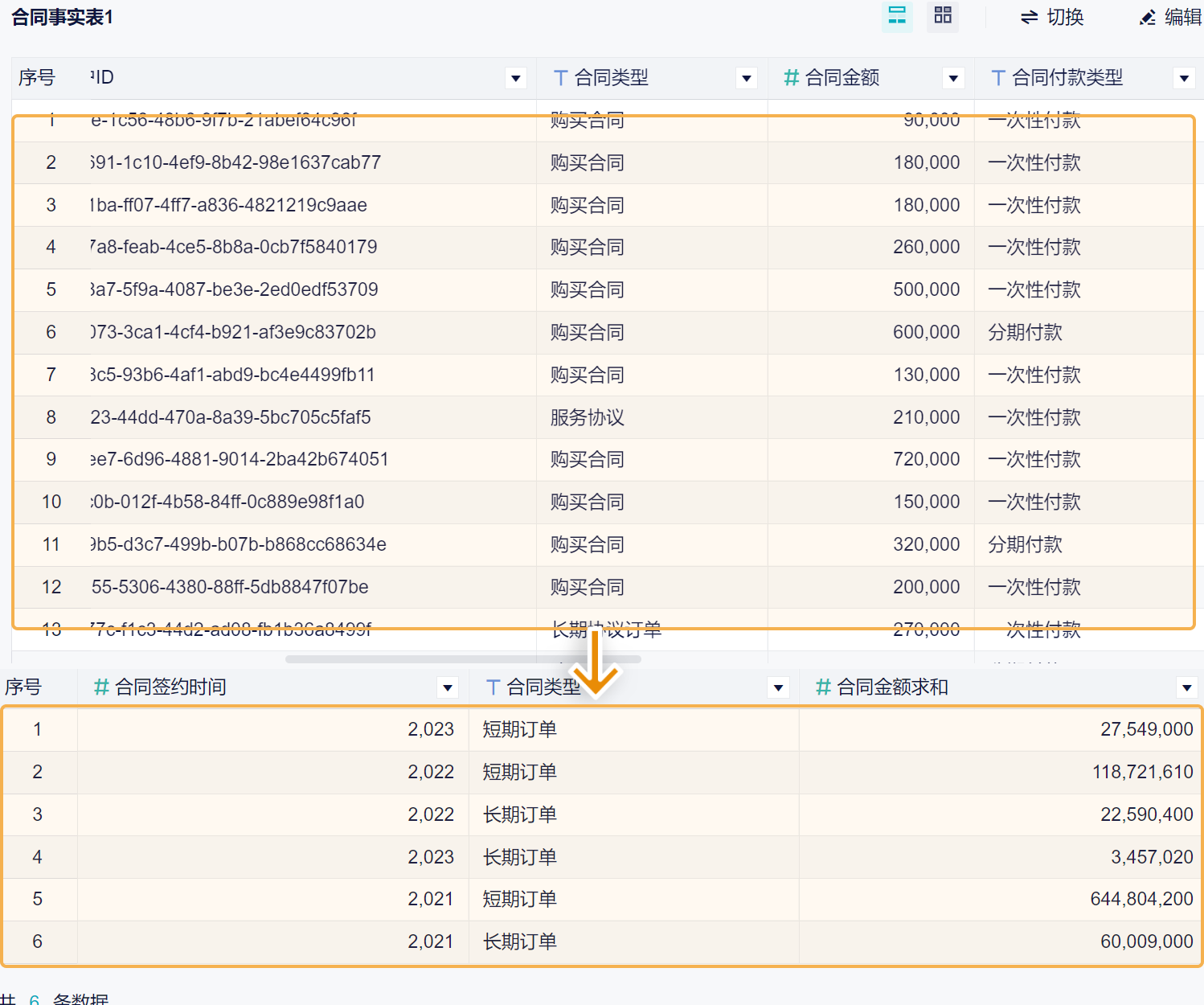
Task: Click 分期付款 in the 320,000 row
Action: point(1026,544)
